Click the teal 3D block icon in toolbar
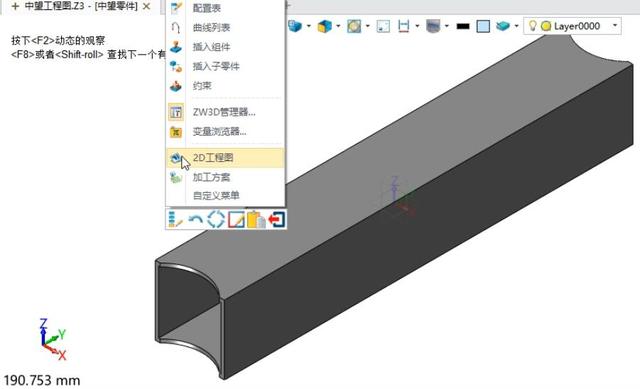The width and height of the screenshot is (640, 389). (503, 26)
